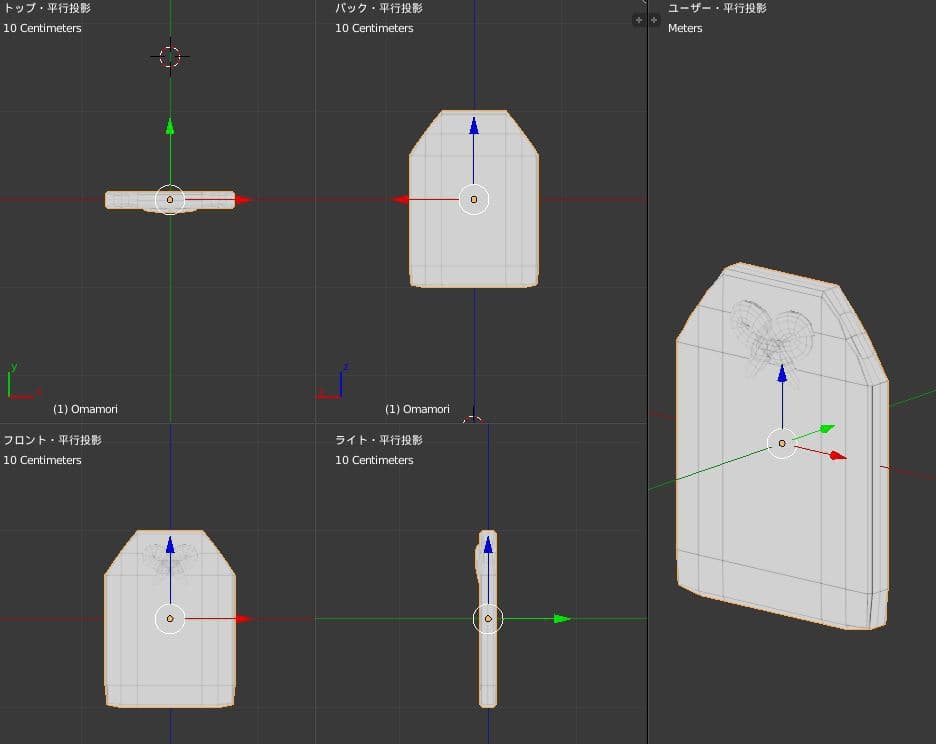This screenshot has height=744, width=936.
Task: Pick the red X arrow in Back view
Action: click(402, 200)
